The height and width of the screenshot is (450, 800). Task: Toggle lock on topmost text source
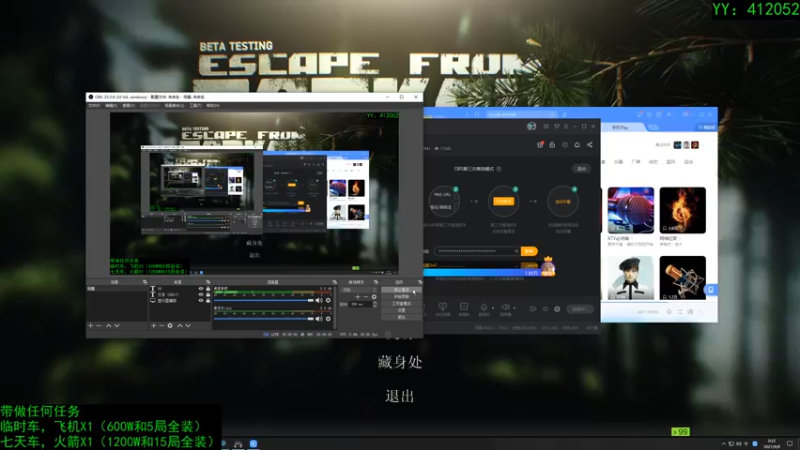pyautogui.click(x=208, y=289)
